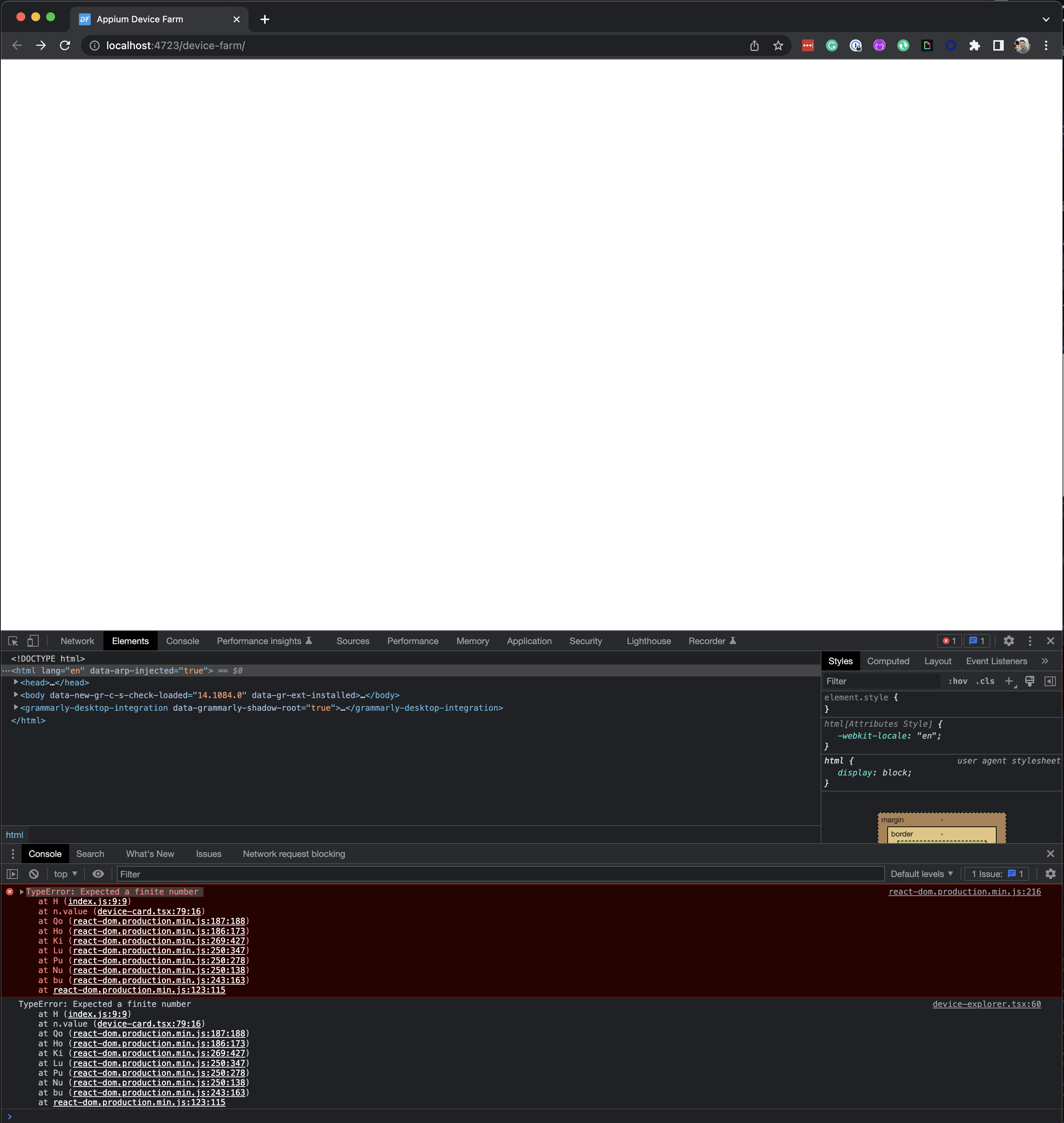Bookmark the page with the star icon

778,45
